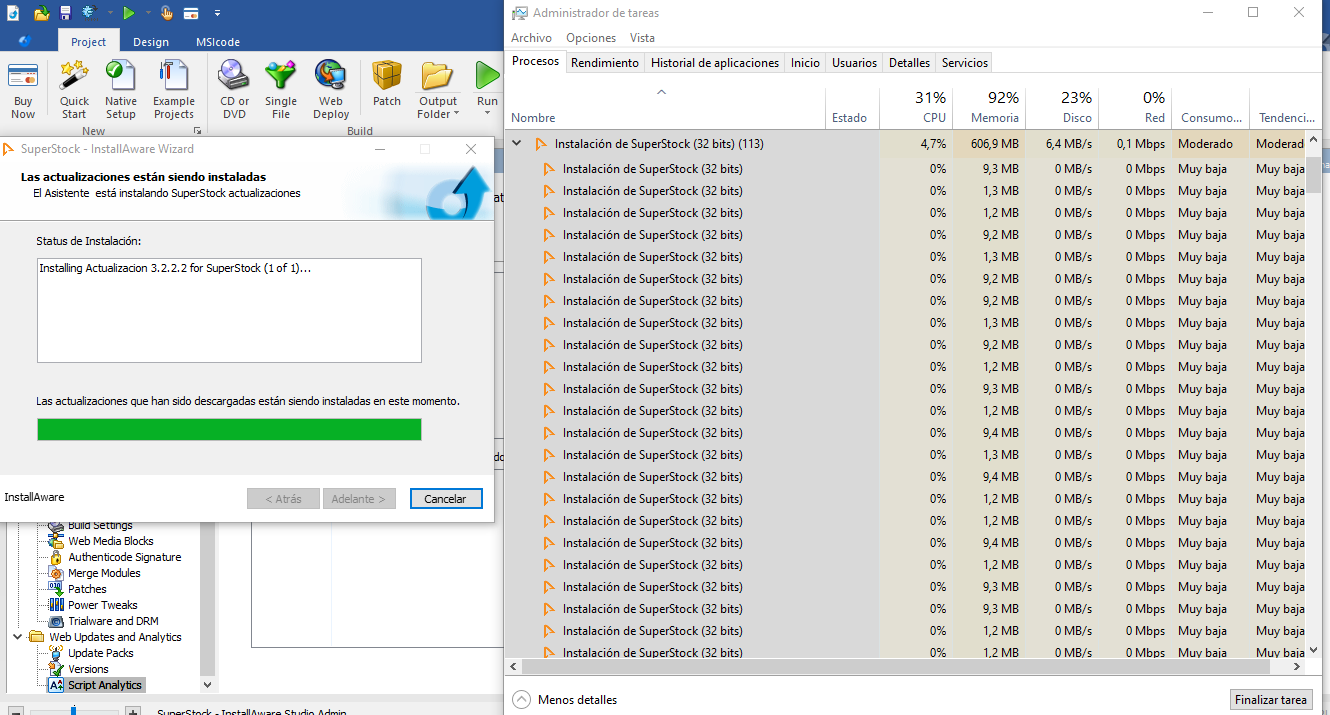Open the Archivo menu in Task Manager
Screen dimensions: 1330x715
[531, 38]
